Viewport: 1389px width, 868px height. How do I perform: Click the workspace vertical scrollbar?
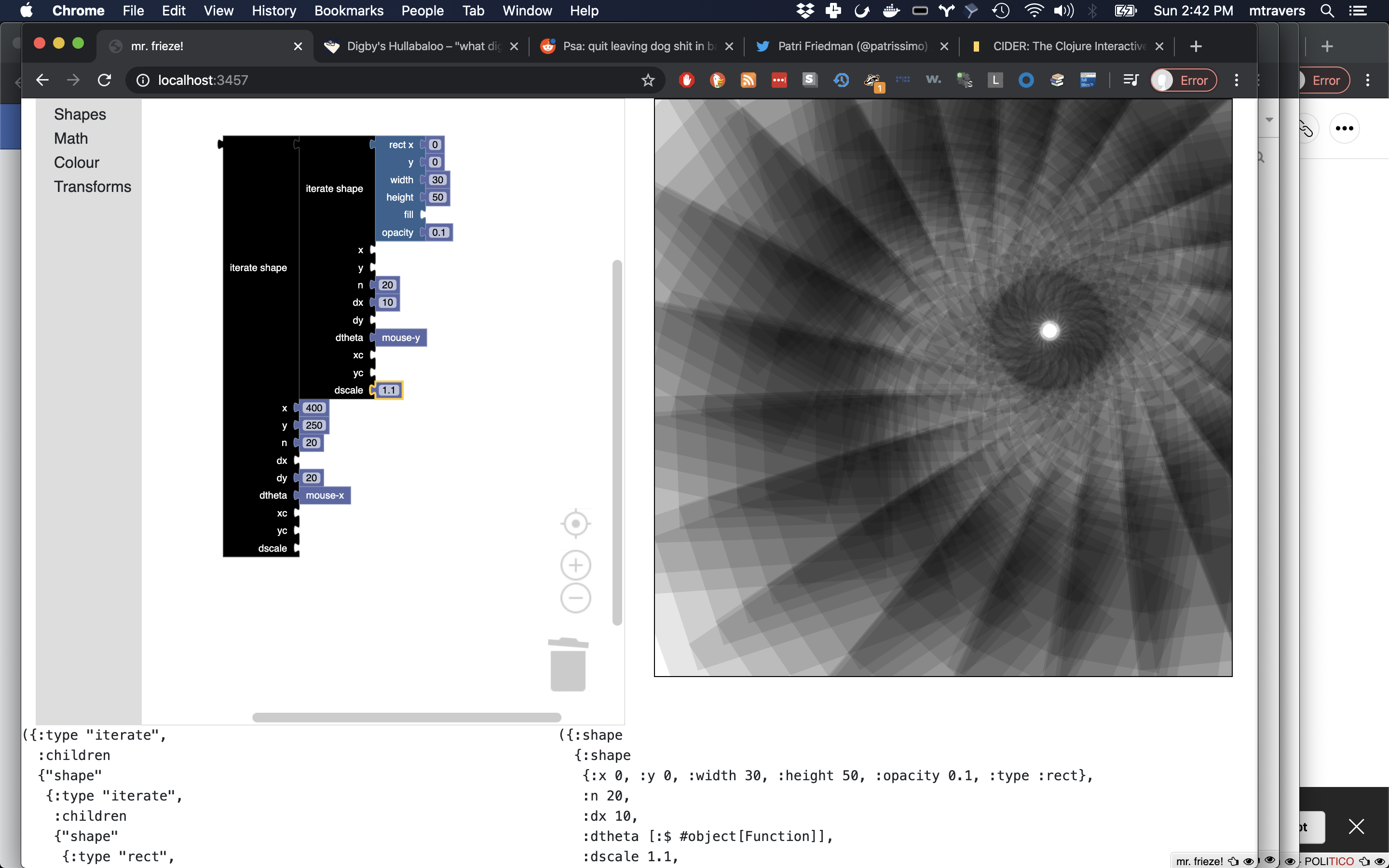click(617, 442)
